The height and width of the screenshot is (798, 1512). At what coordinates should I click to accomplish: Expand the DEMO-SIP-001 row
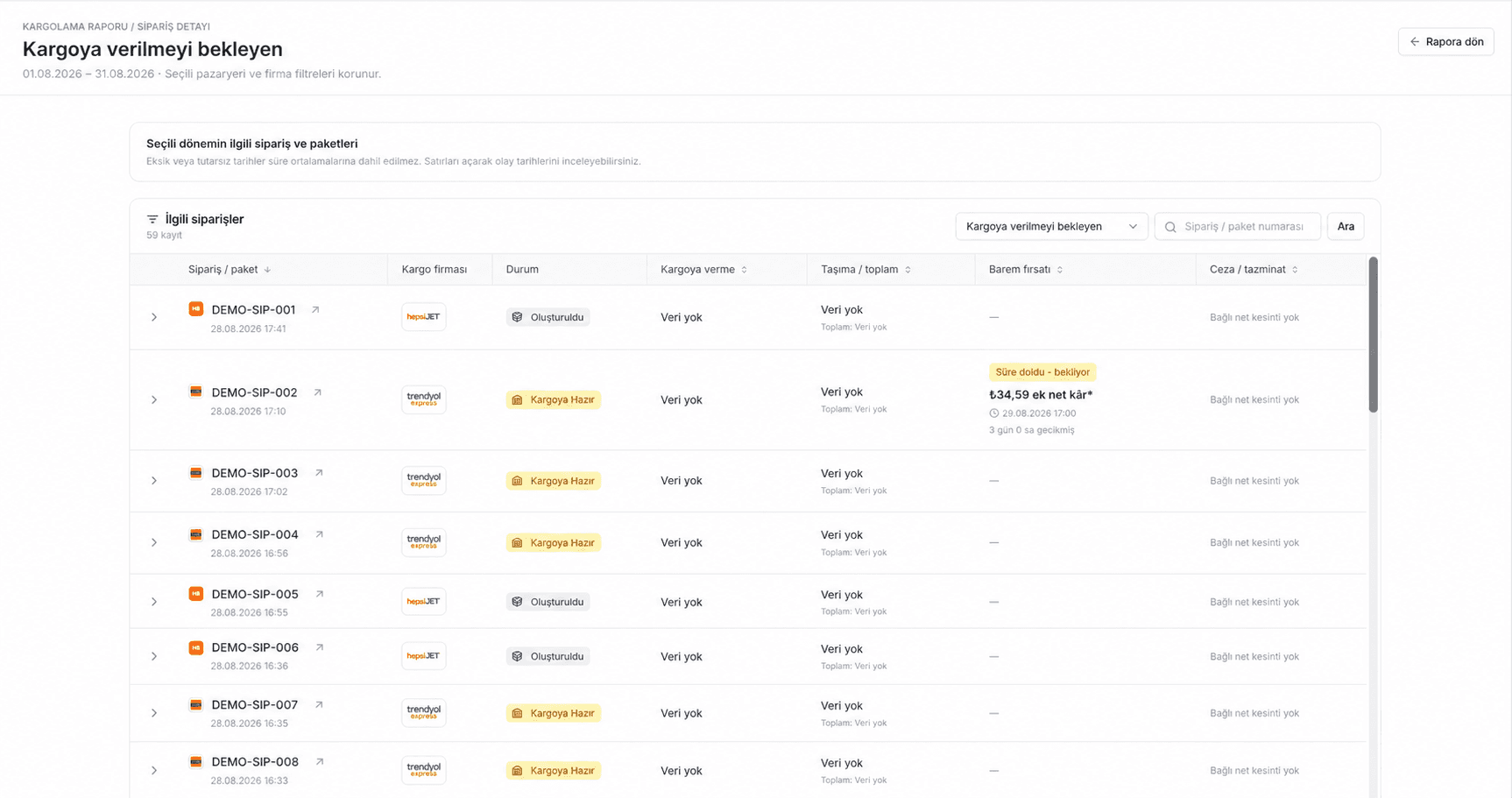[x=154, y=317]
